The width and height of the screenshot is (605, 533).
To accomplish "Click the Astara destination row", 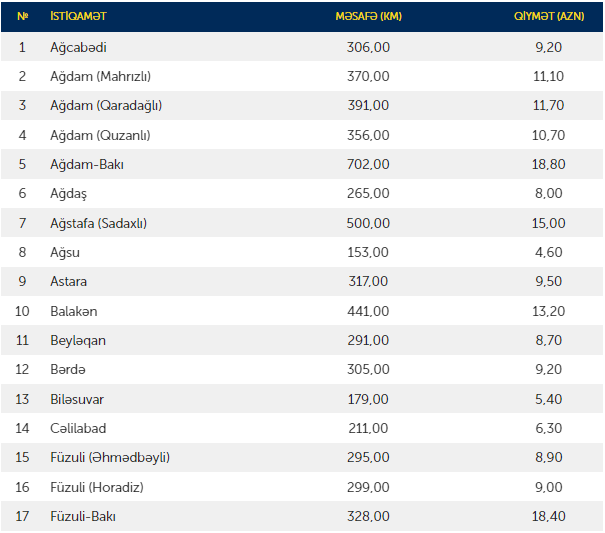I will point(68,282).
